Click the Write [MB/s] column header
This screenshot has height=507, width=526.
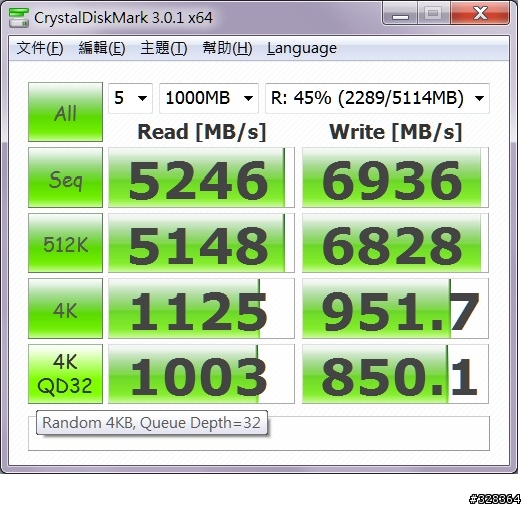coord(396,132)
